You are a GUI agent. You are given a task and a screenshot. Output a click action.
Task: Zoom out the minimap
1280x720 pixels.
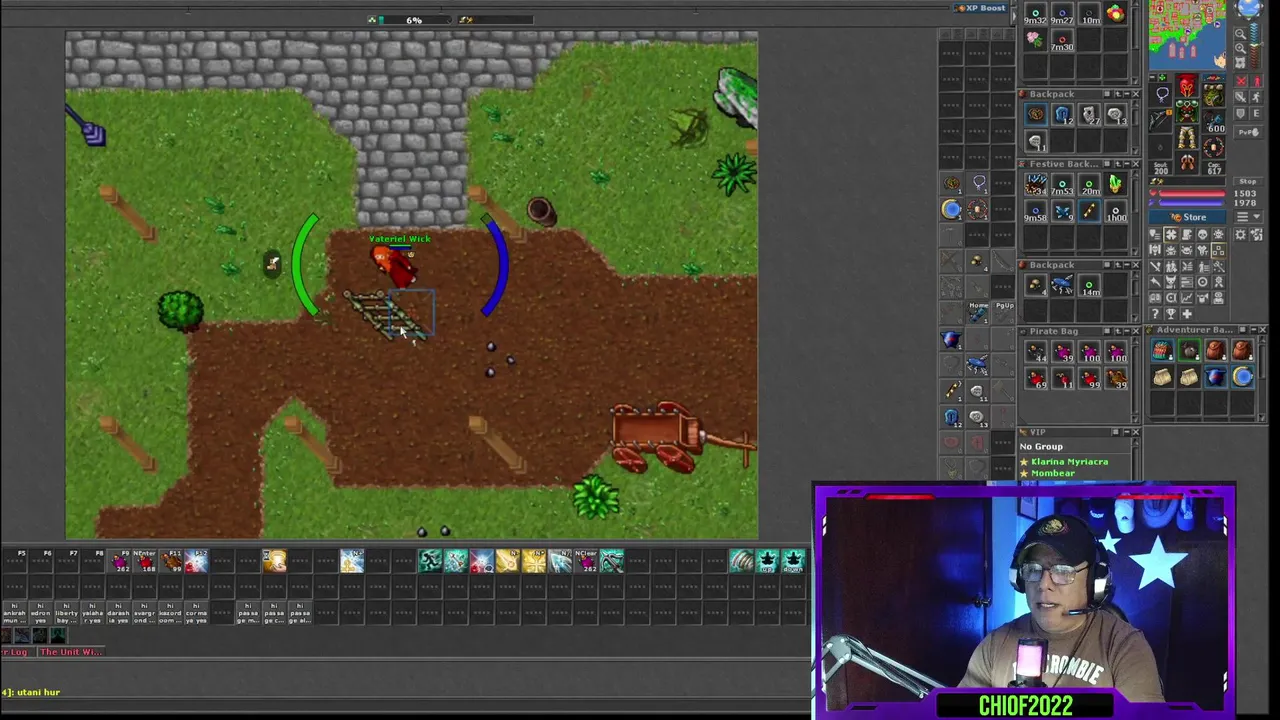click(x=1240, y=34)
